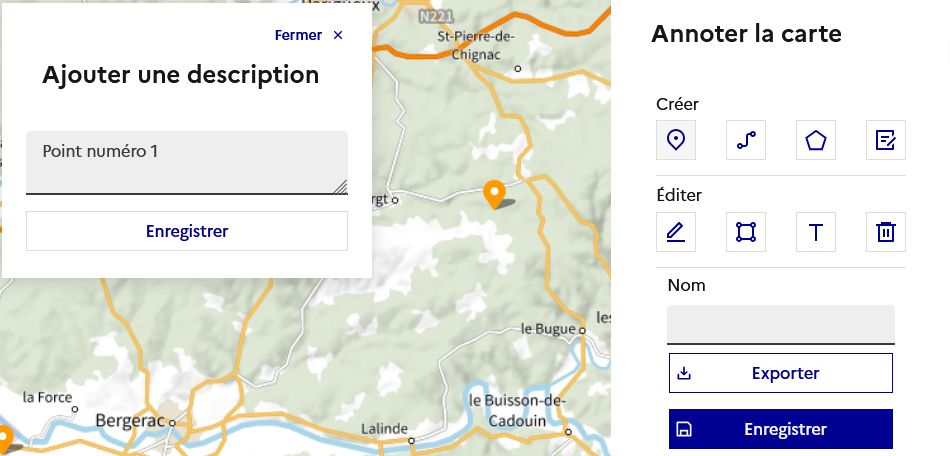The width and height of the screenshot is (950, 456).
Task: Select the point marker creation tool
Action: [x=676, y=140]
